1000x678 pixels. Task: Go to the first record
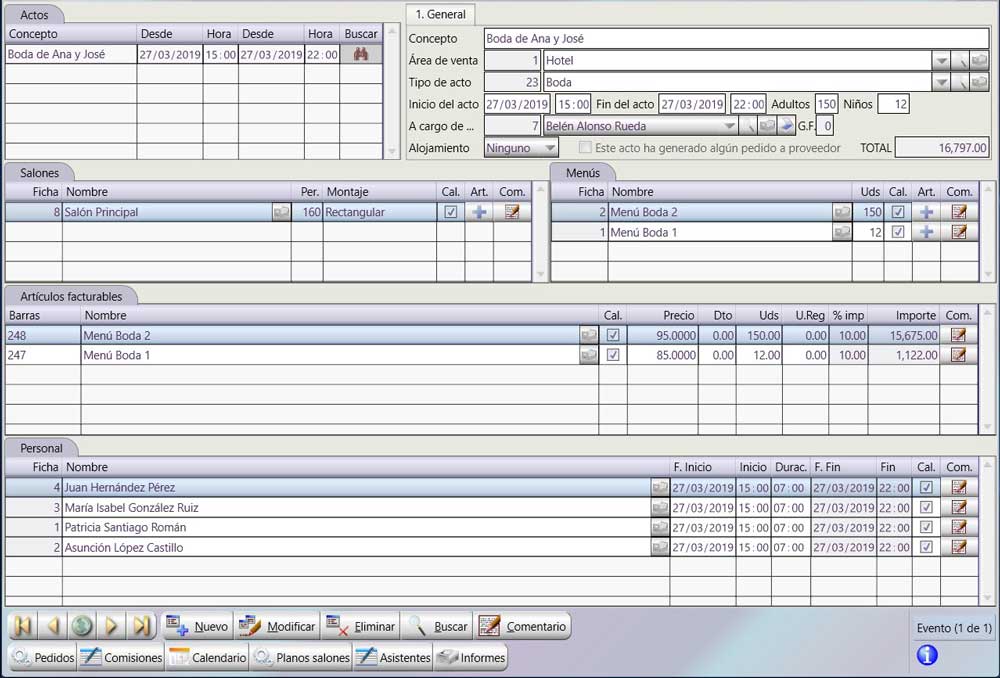pyautogui.click(x=22, y=627)
